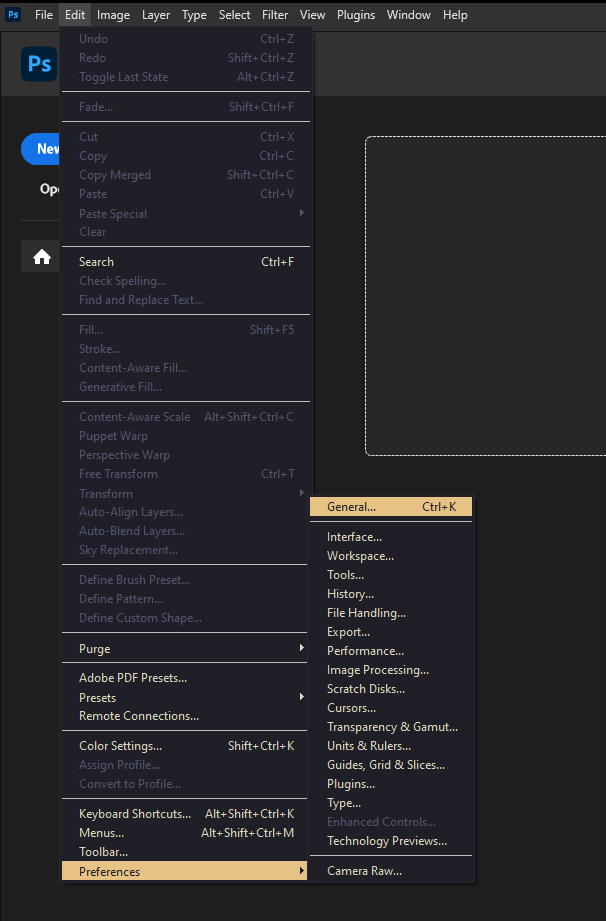The height and width of the screenshot is (921, 606).
Task: Open Menus customization dialog
Action: pos(186,833)
